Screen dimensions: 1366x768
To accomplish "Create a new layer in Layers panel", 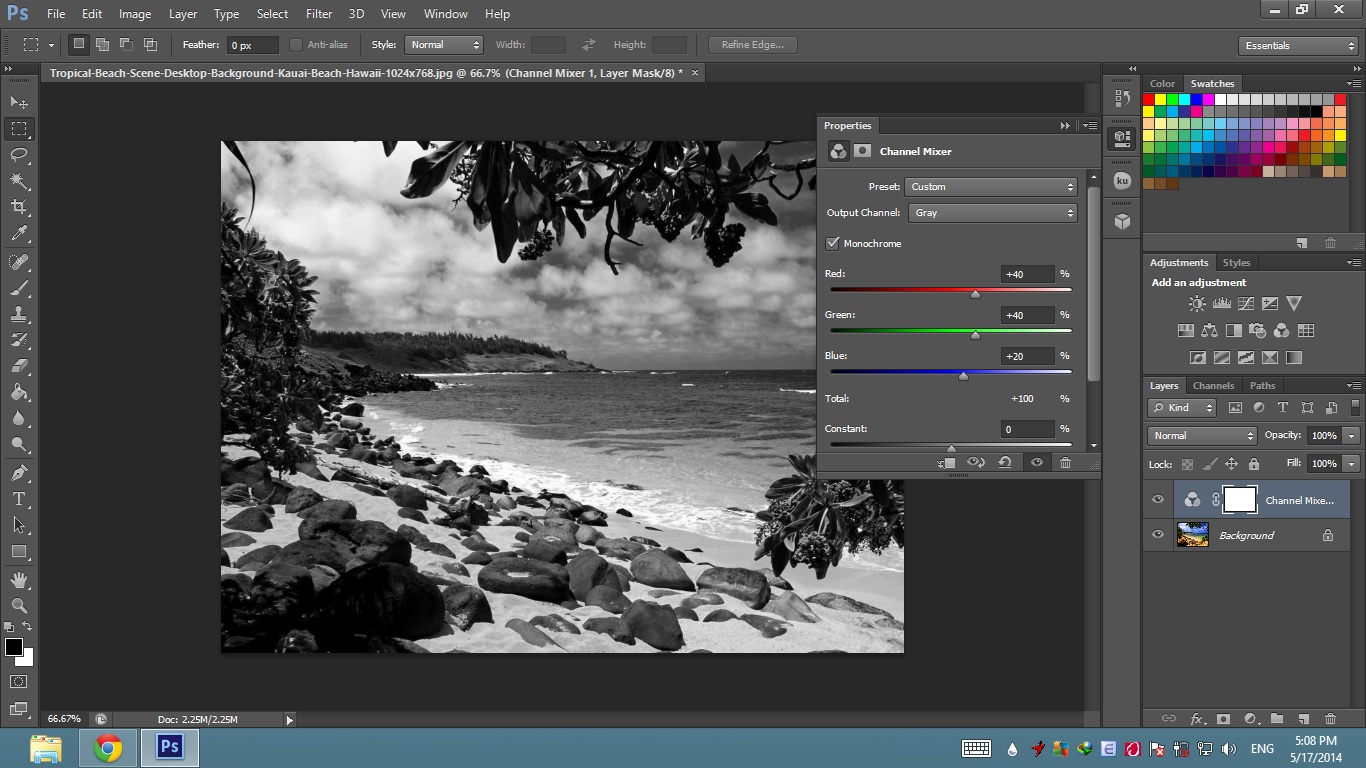I will 1303,718.
